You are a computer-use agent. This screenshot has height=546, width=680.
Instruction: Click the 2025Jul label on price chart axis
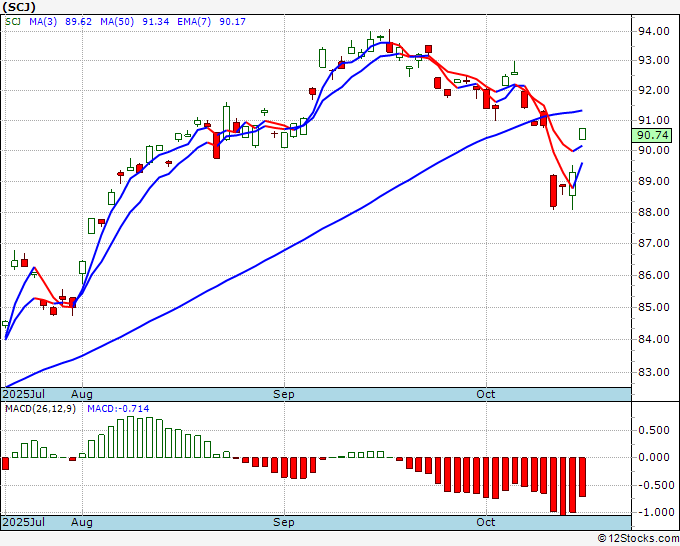click(23, 394)
